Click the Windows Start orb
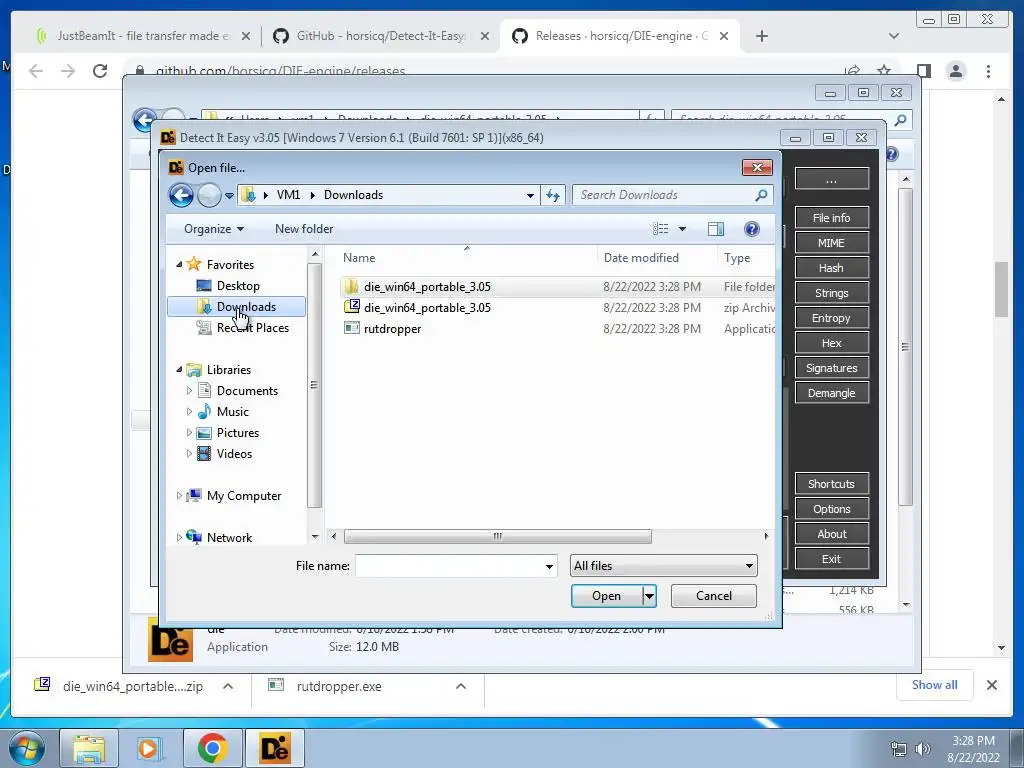Image resolution: width=1024 pixels, height=768 pixels. pos(27,748)
